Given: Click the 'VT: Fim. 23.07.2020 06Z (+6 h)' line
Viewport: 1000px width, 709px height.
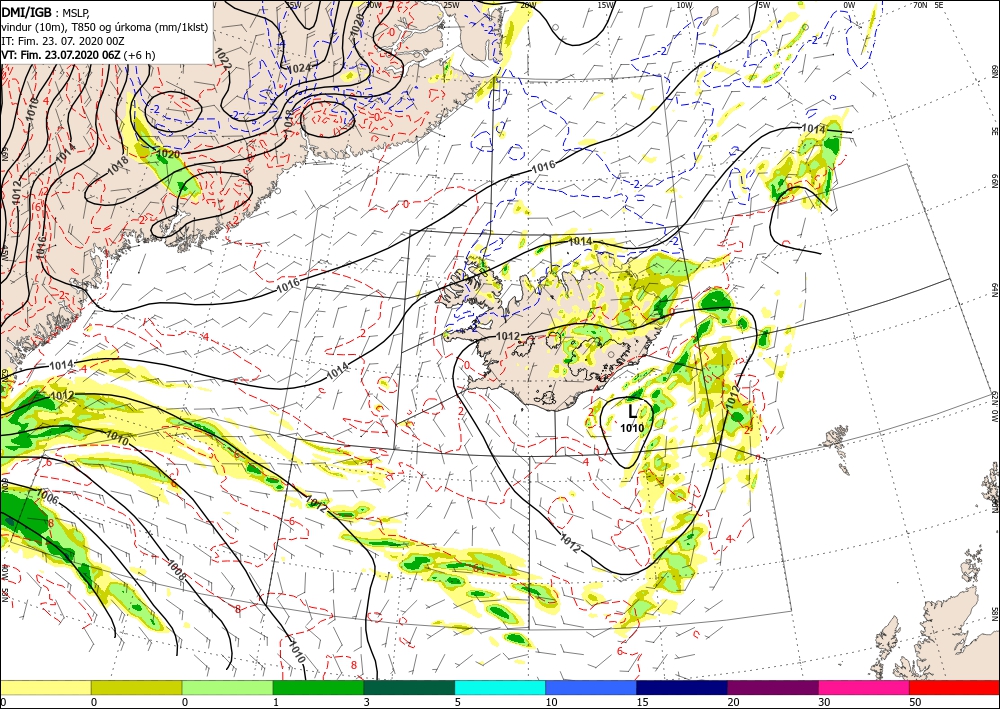Looking at the screenshot, I should pyautogui.click(x=78, y=55).
